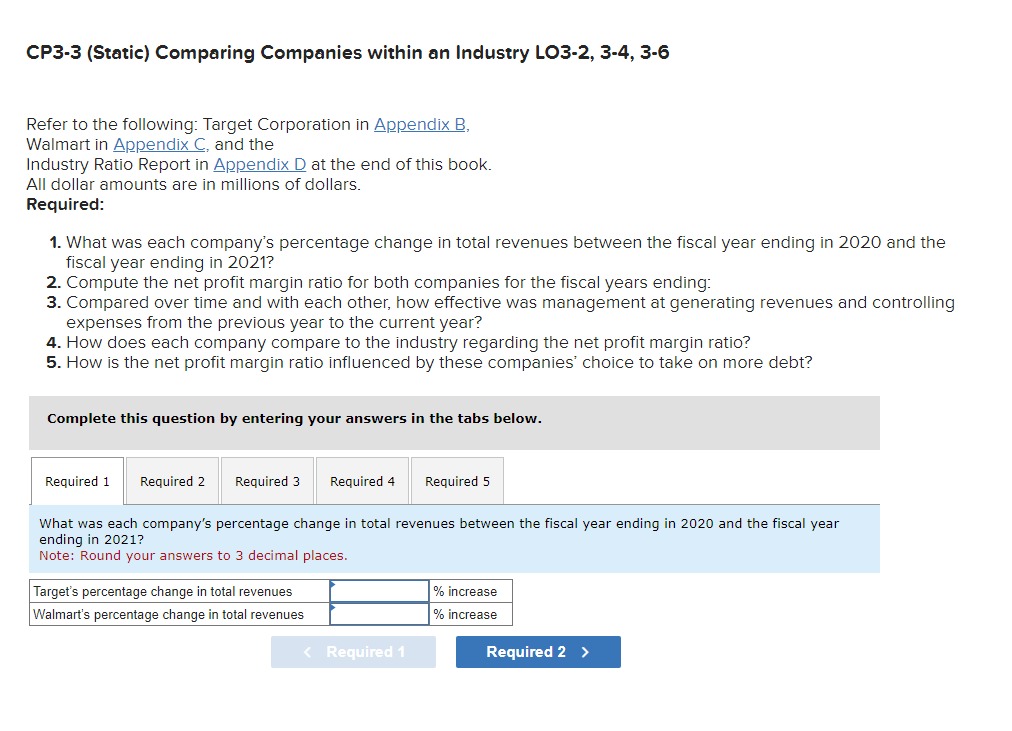Open the Appendix D link
This screenshot has height=731, width=1012.
(259, 164)
